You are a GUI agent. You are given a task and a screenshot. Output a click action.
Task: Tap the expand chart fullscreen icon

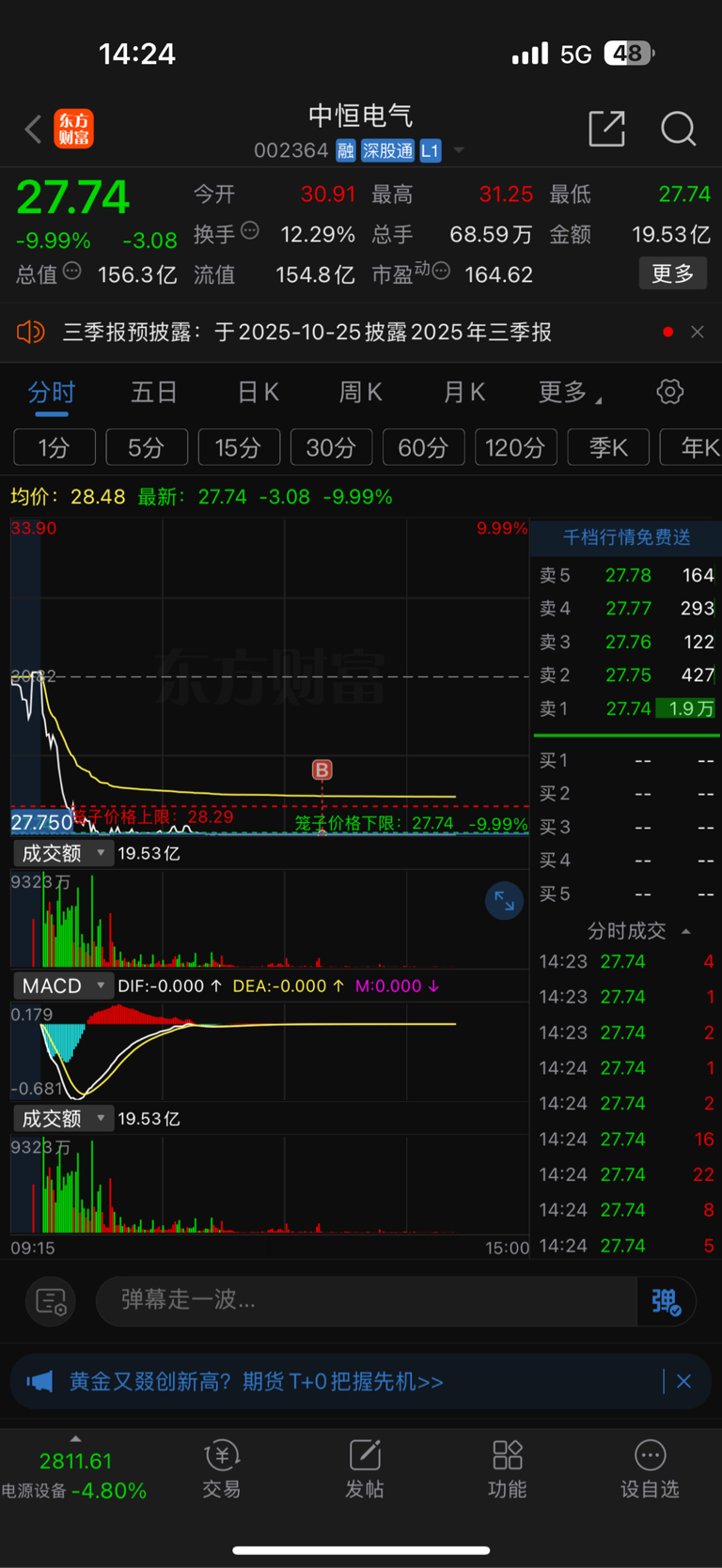504,901
